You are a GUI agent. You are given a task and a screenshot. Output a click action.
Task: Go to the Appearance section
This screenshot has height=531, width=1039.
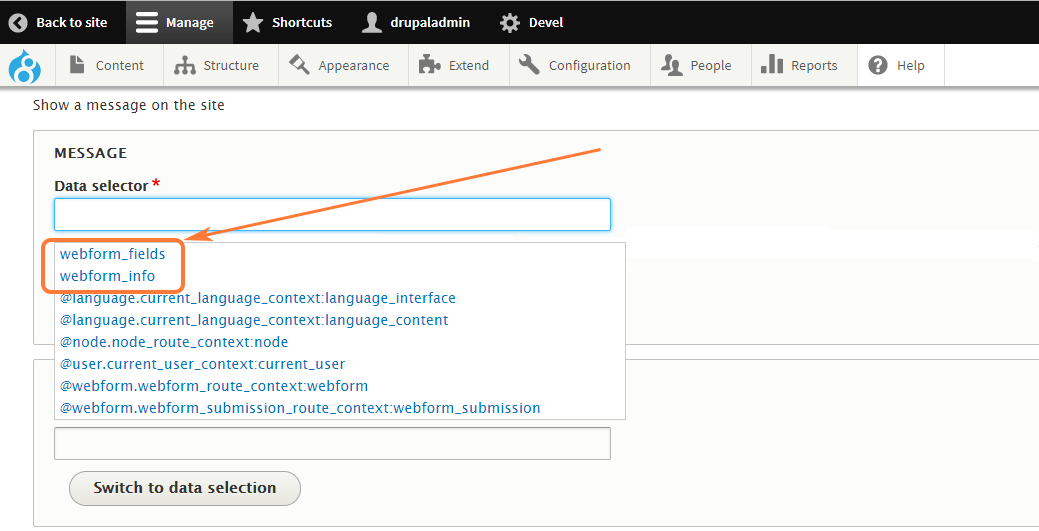(x=339, y=66)
